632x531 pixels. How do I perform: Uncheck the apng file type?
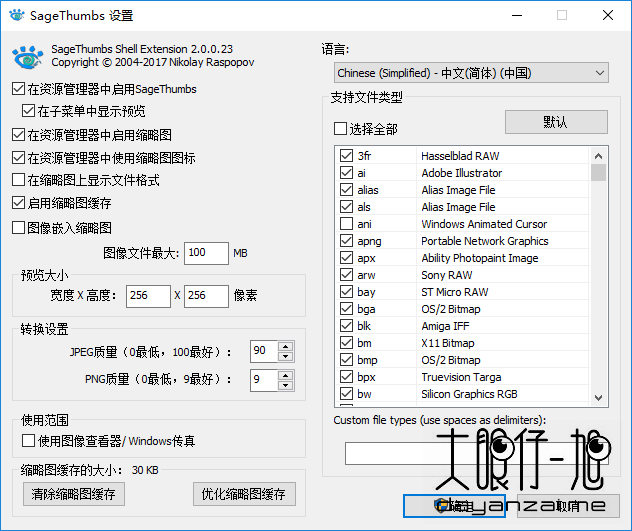[x=346, y=241]
